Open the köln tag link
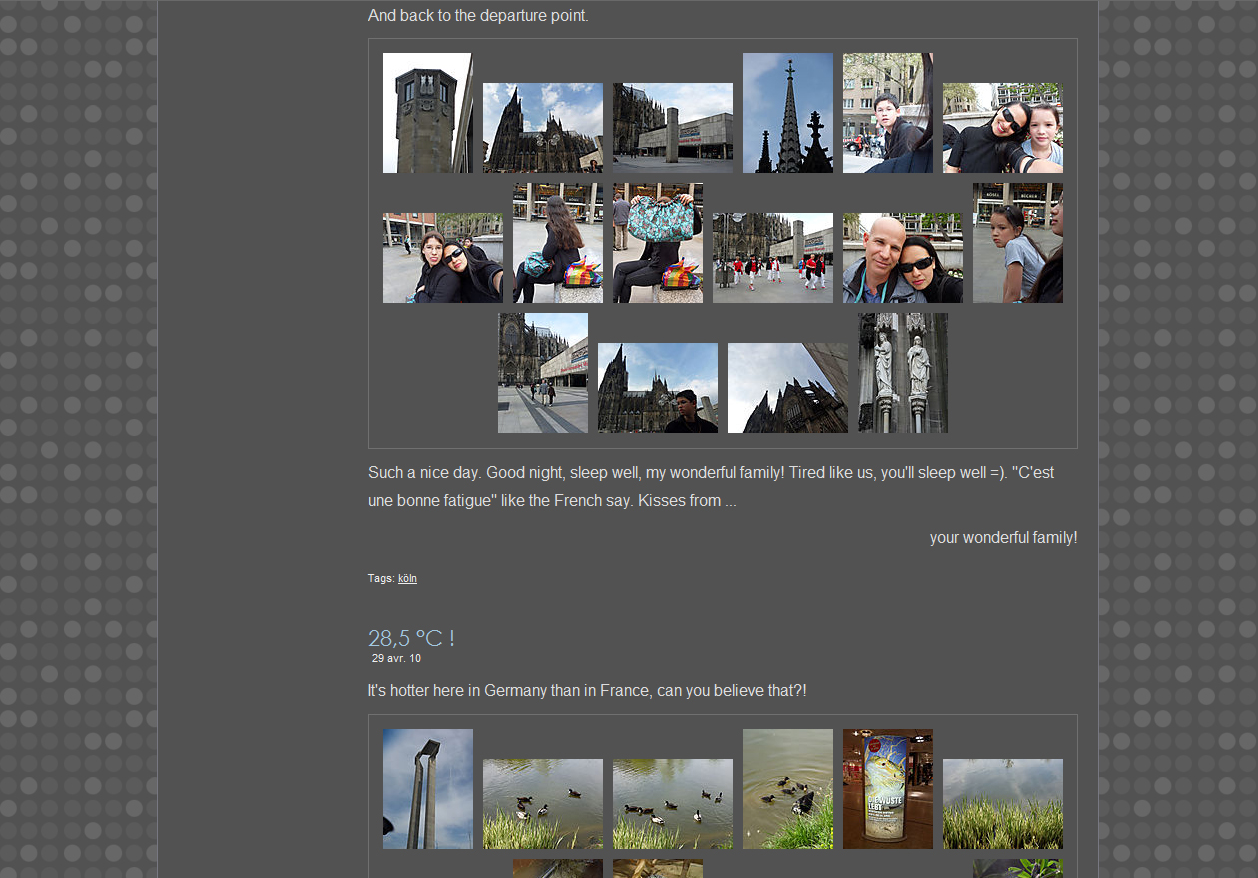Image resolution: width=1258 pixels, height=878 pixels. click(407, 578)
